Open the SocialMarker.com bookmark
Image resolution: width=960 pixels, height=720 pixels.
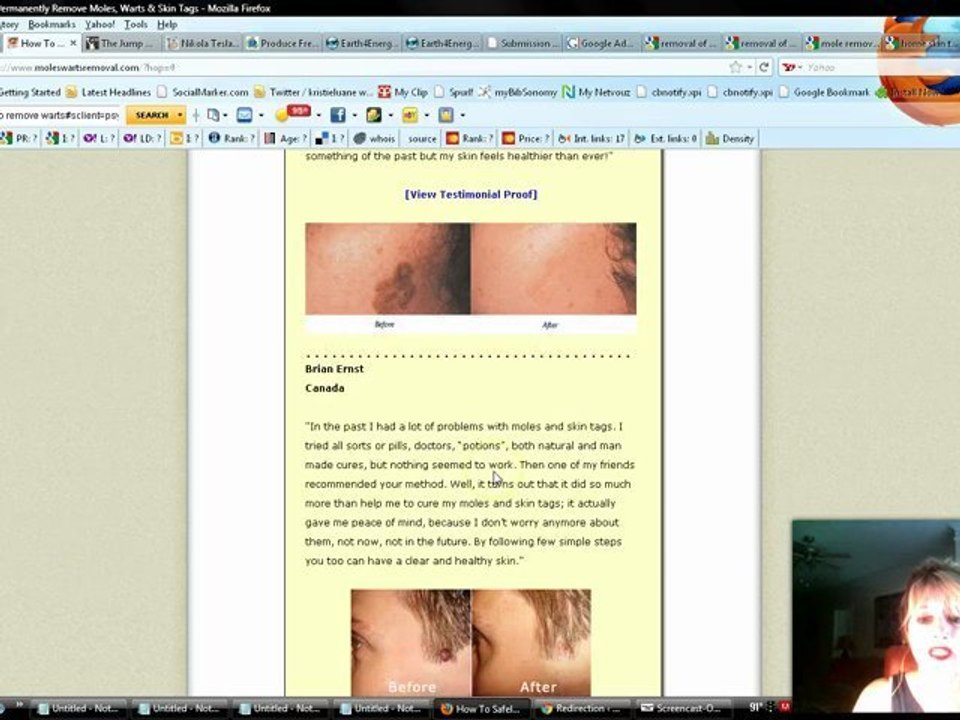pos(203,92)
